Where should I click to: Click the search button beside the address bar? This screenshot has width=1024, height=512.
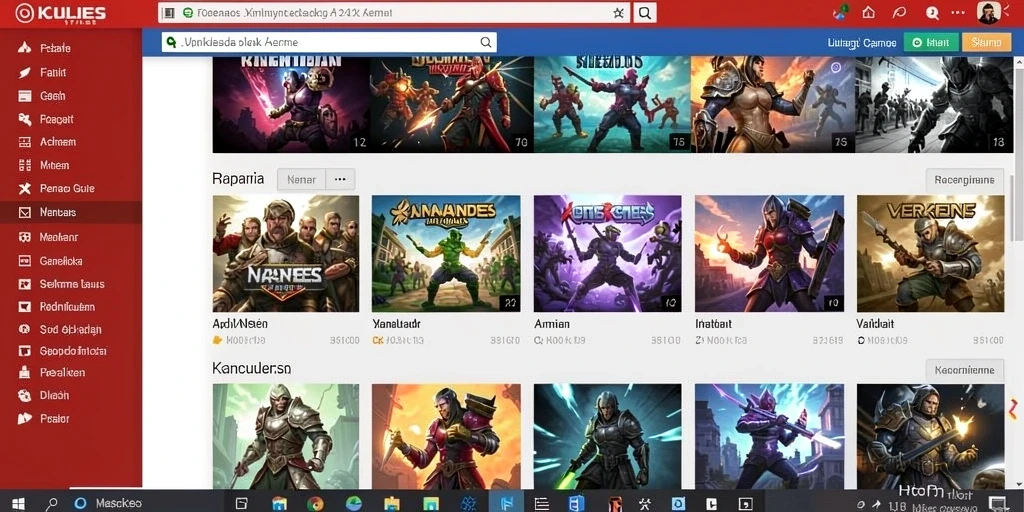(x=645, y=12)
